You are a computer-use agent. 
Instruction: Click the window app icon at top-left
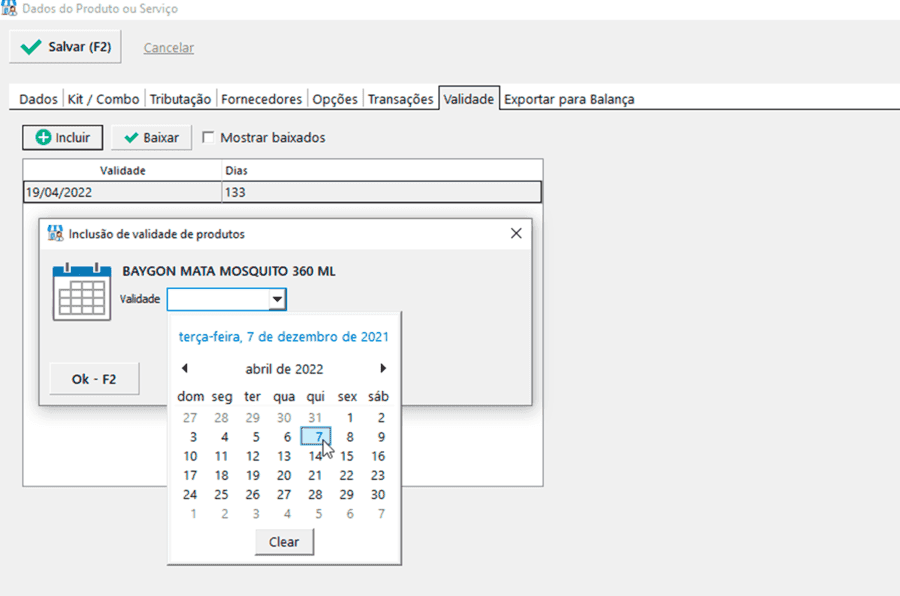click(9, 8)
